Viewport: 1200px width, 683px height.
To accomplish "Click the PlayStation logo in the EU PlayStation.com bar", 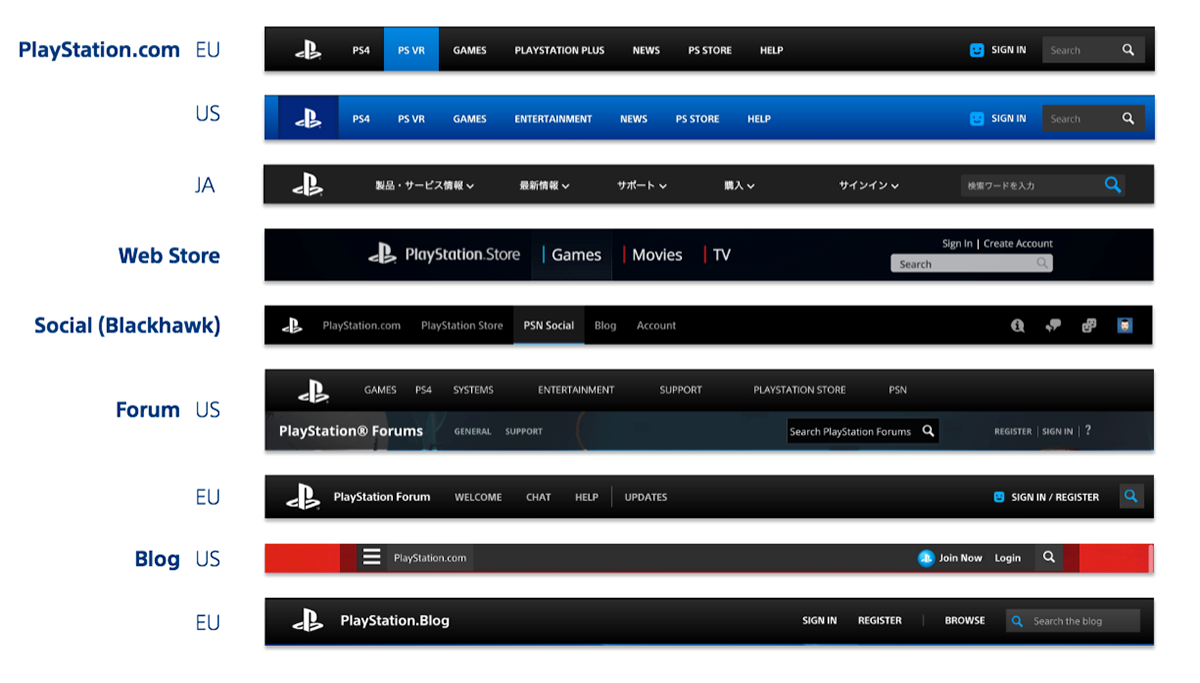I will coord(308,50).
